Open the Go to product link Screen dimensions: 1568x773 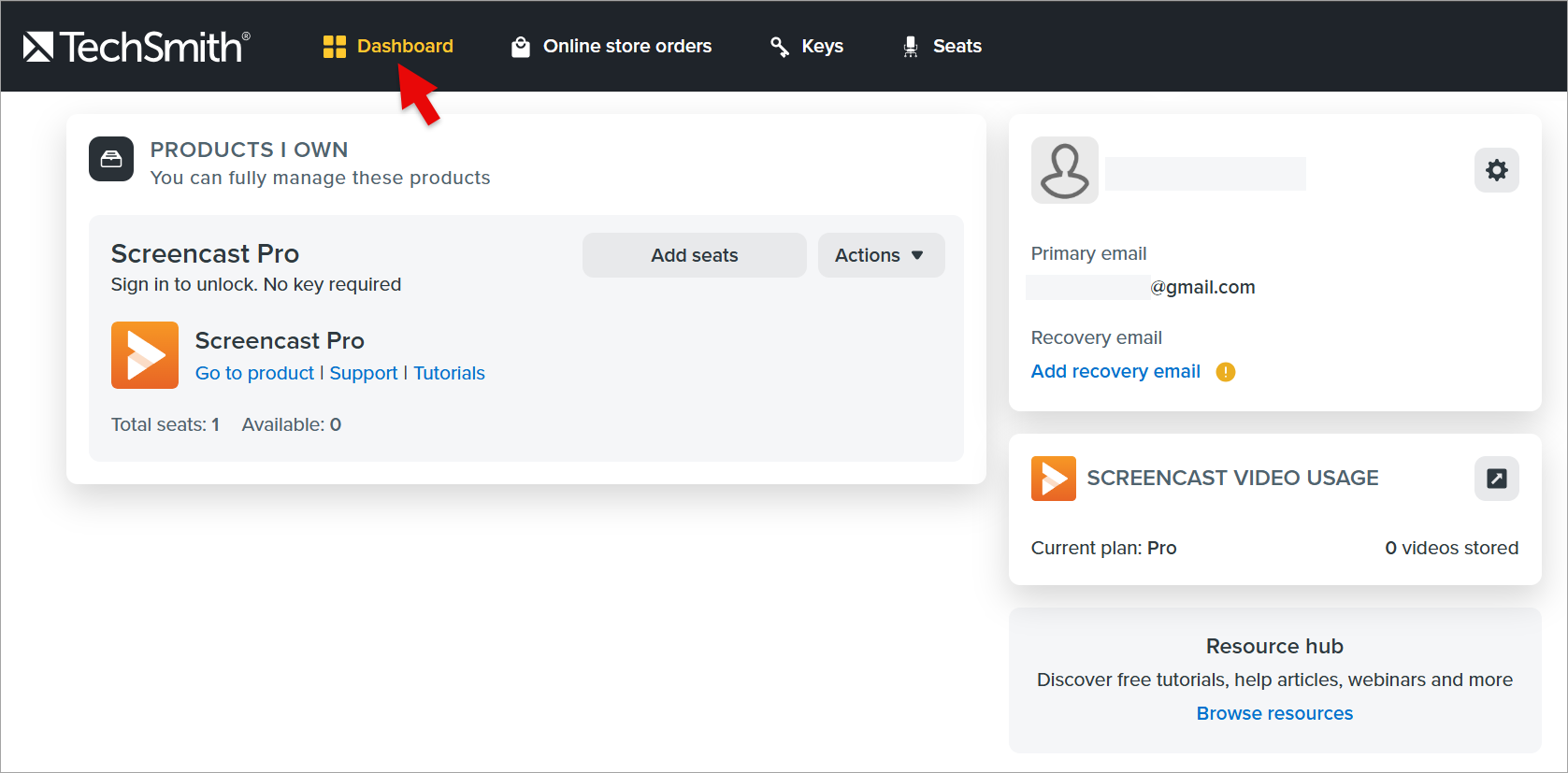click(x=254, y=373)
